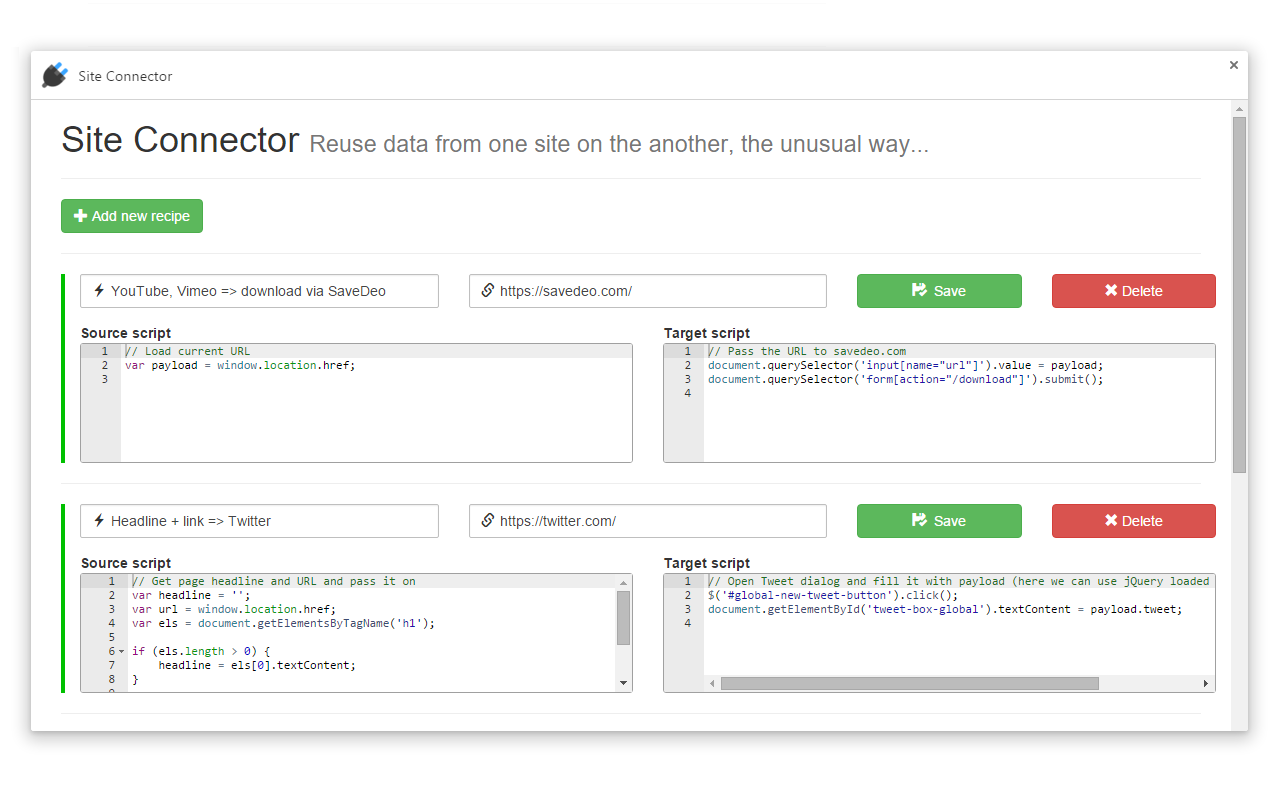
Task: Save the SaveDeo recipe
Action: [x=939, y=291]
